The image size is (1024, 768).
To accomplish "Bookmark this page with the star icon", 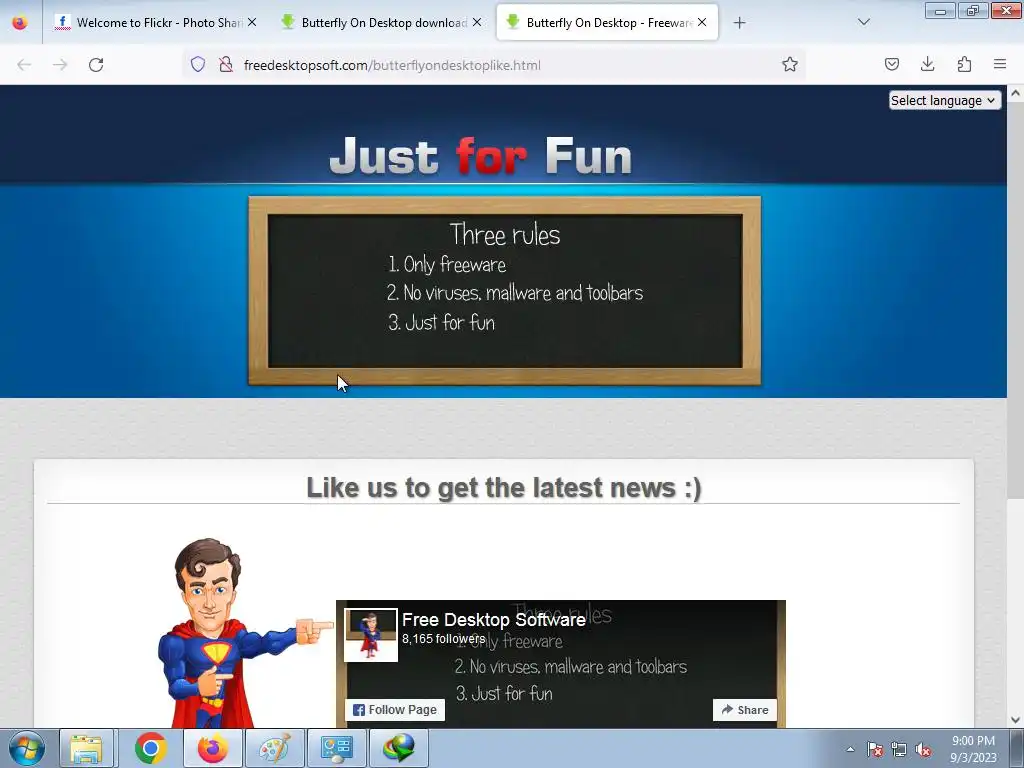I will (x=790, y=64).
